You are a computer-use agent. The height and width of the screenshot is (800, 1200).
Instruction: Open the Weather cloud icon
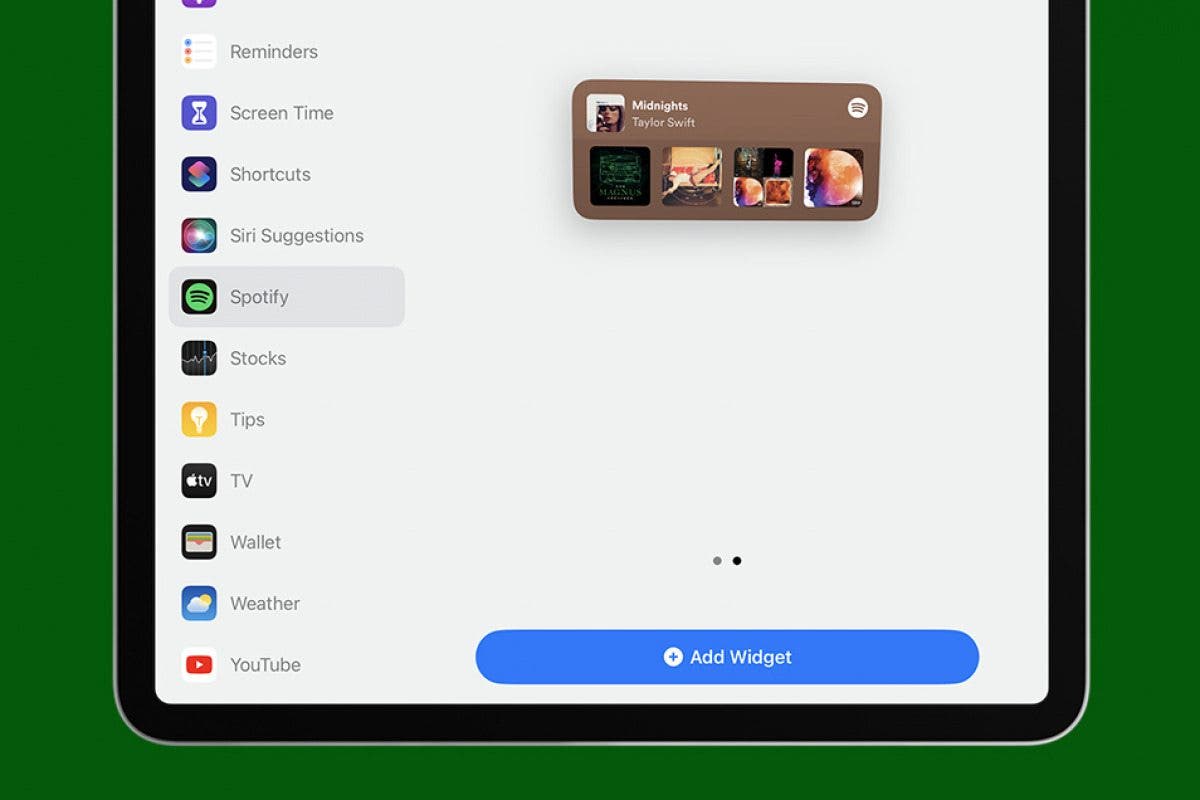(x=199, y=604)
